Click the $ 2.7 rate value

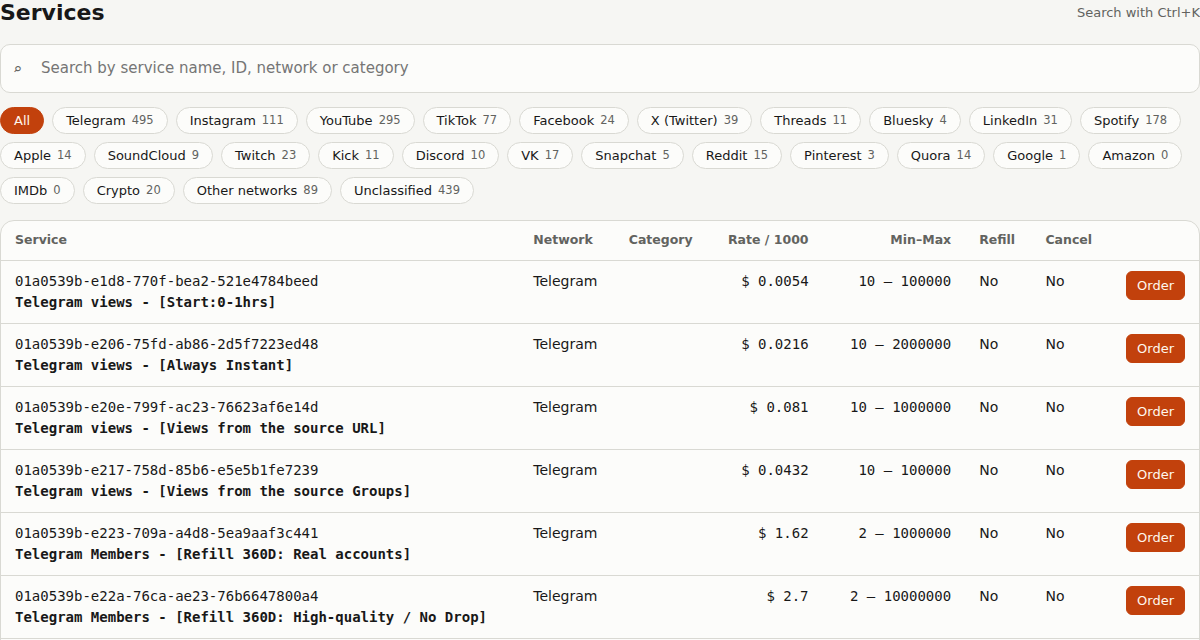pos(788,596)
